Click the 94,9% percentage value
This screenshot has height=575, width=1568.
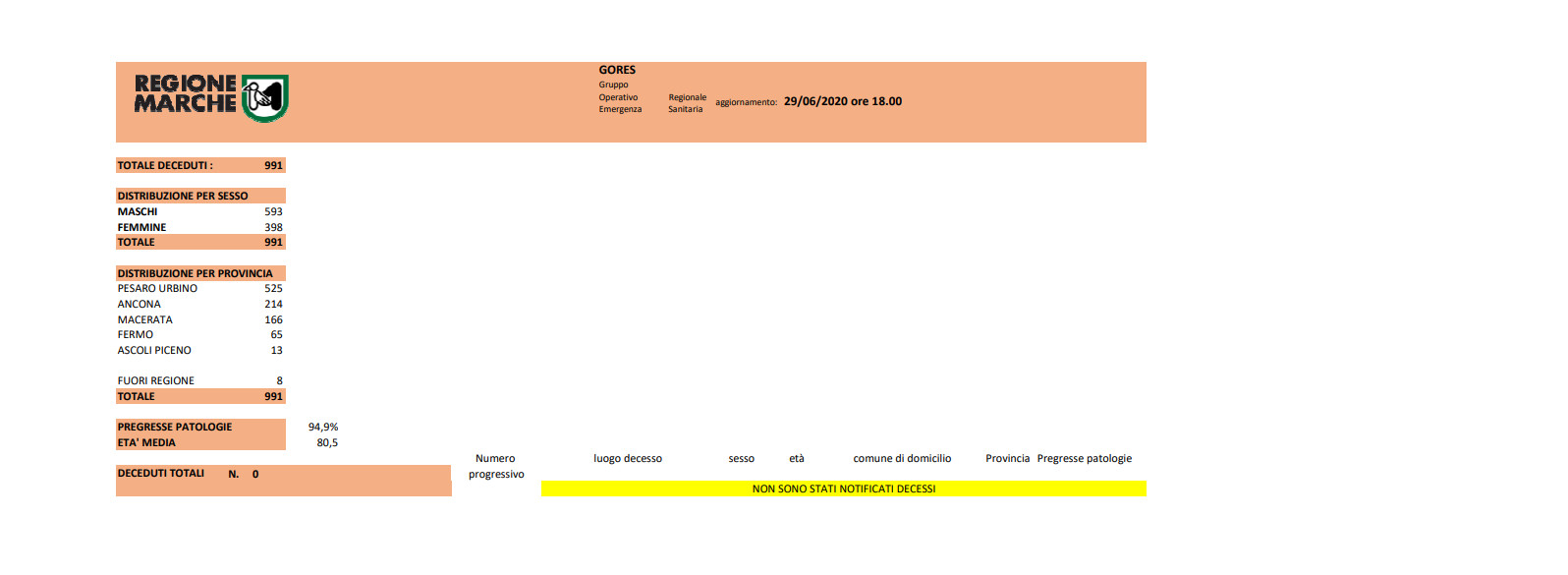coord(323,427)
